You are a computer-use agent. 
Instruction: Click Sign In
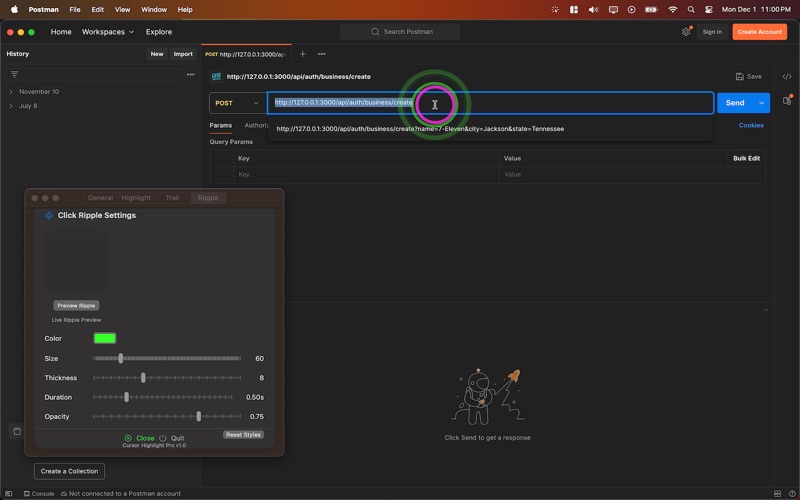pos(712,32)
